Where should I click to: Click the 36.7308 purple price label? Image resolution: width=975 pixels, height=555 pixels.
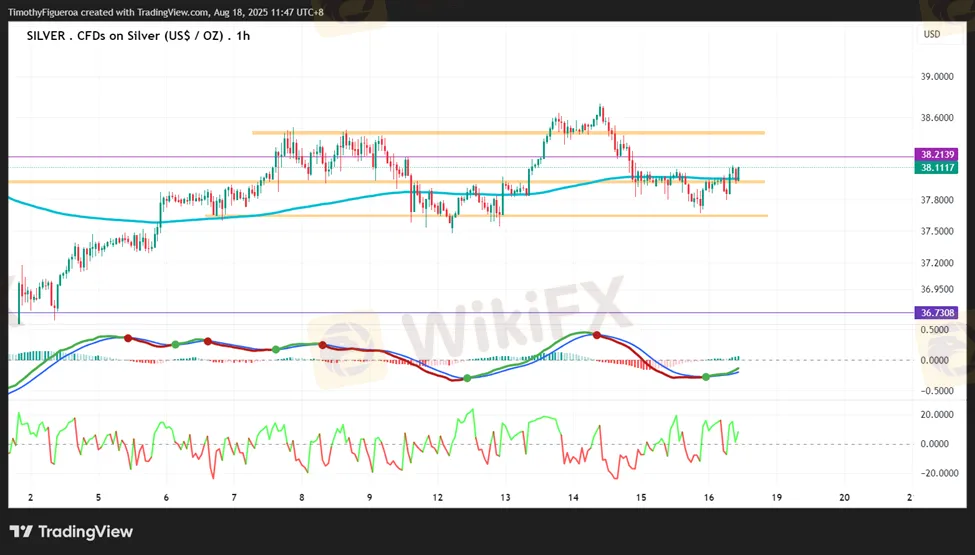pos(937,313)
